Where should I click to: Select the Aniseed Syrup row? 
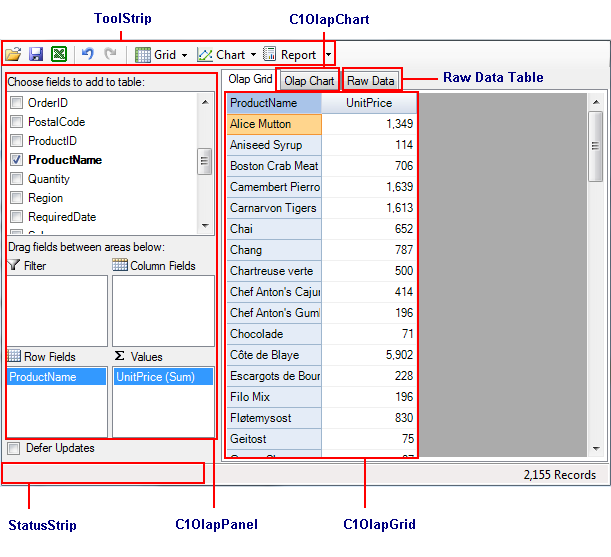click(274, 145)
